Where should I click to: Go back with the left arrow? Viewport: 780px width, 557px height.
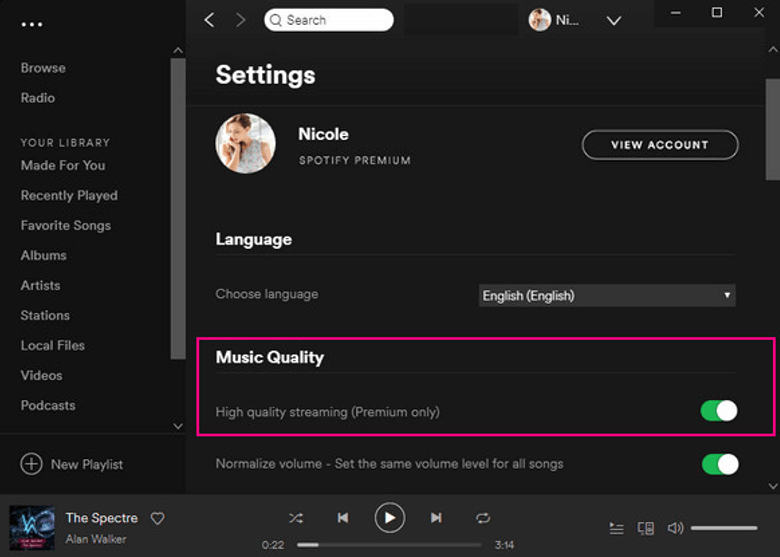[x=209, y=20]
